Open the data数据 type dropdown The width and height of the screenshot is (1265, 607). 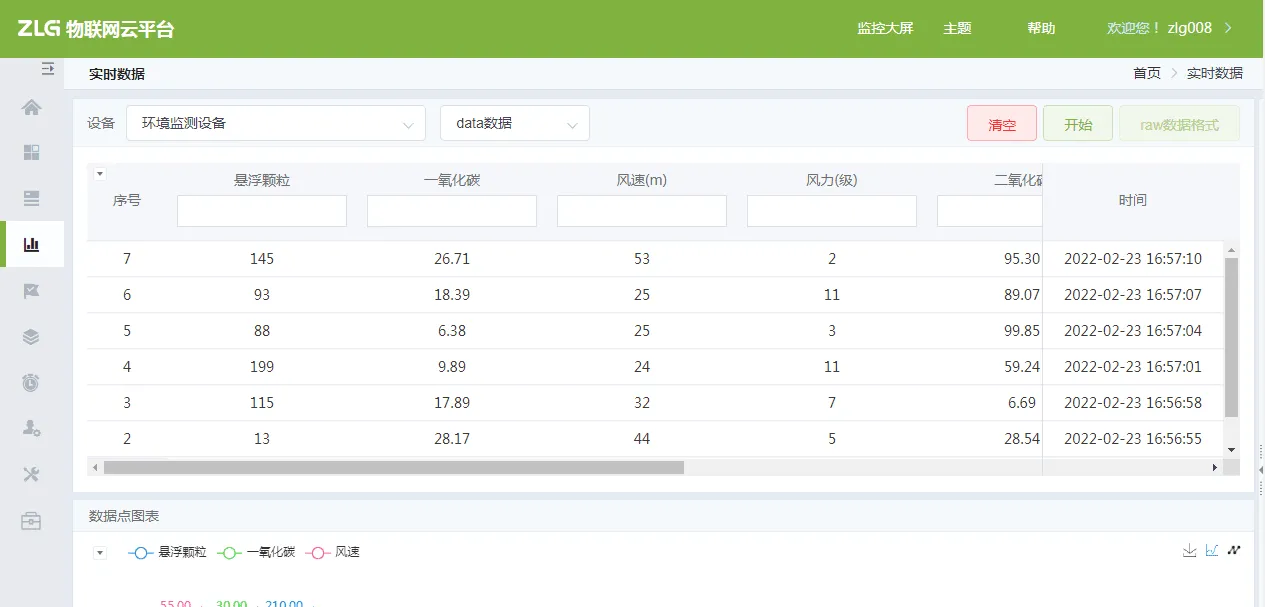(x=515, y=123)
